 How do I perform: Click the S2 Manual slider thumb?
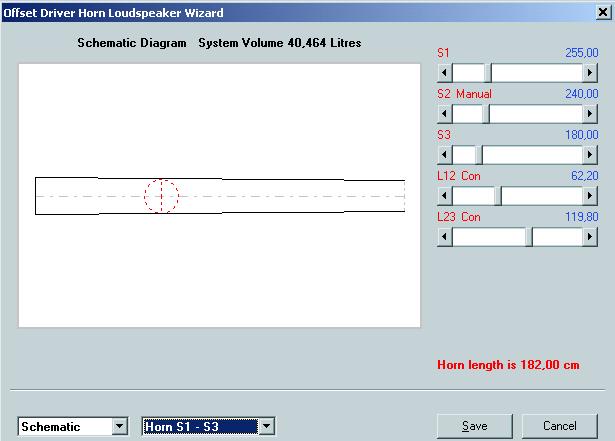point(486,114)
